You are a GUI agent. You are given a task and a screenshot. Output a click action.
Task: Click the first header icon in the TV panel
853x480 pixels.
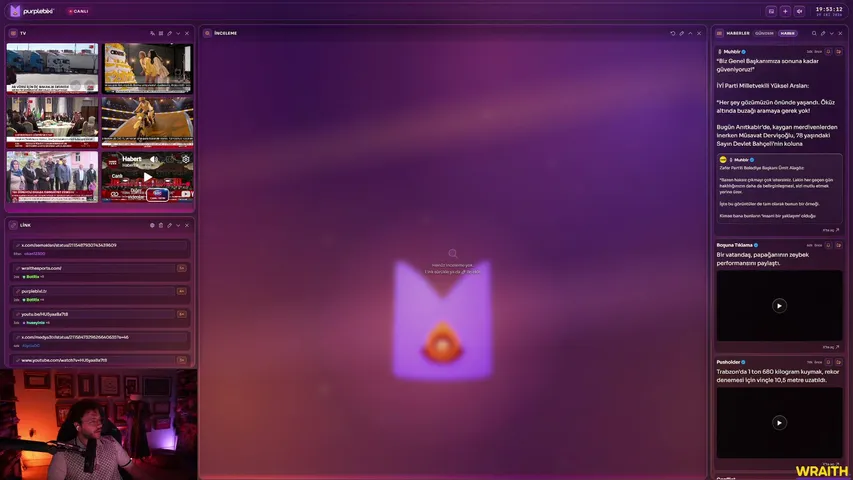152,33
